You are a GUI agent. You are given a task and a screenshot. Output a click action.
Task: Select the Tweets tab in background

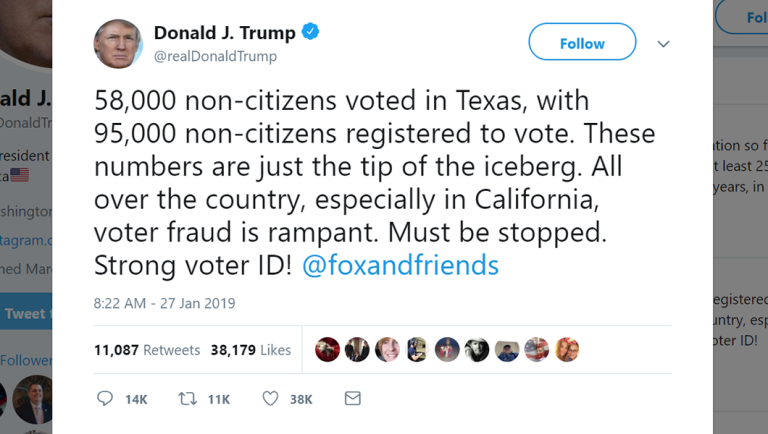point(25,314)
